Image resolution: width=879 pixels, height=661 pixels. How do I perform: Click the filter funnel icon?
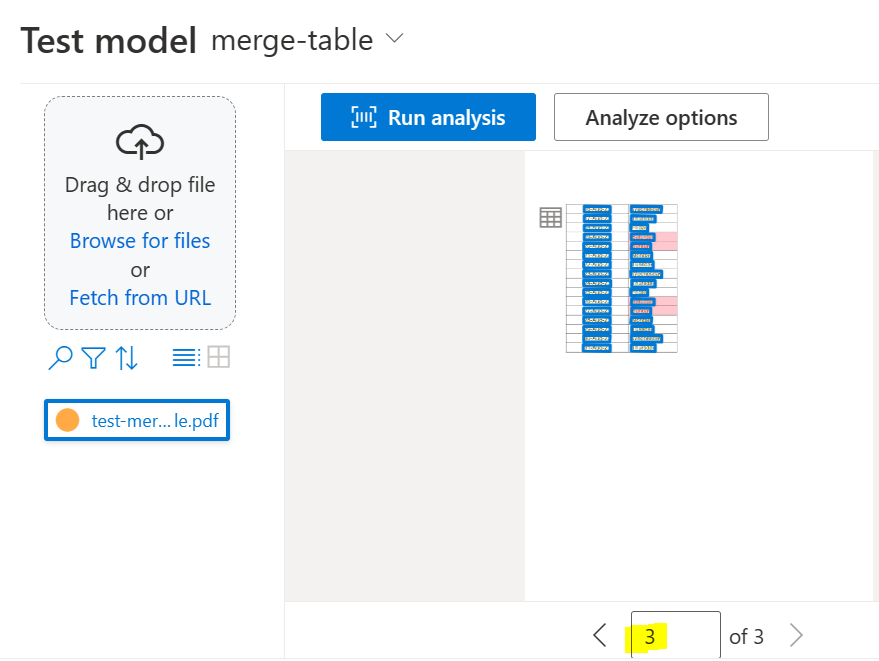tap(93, 357)
